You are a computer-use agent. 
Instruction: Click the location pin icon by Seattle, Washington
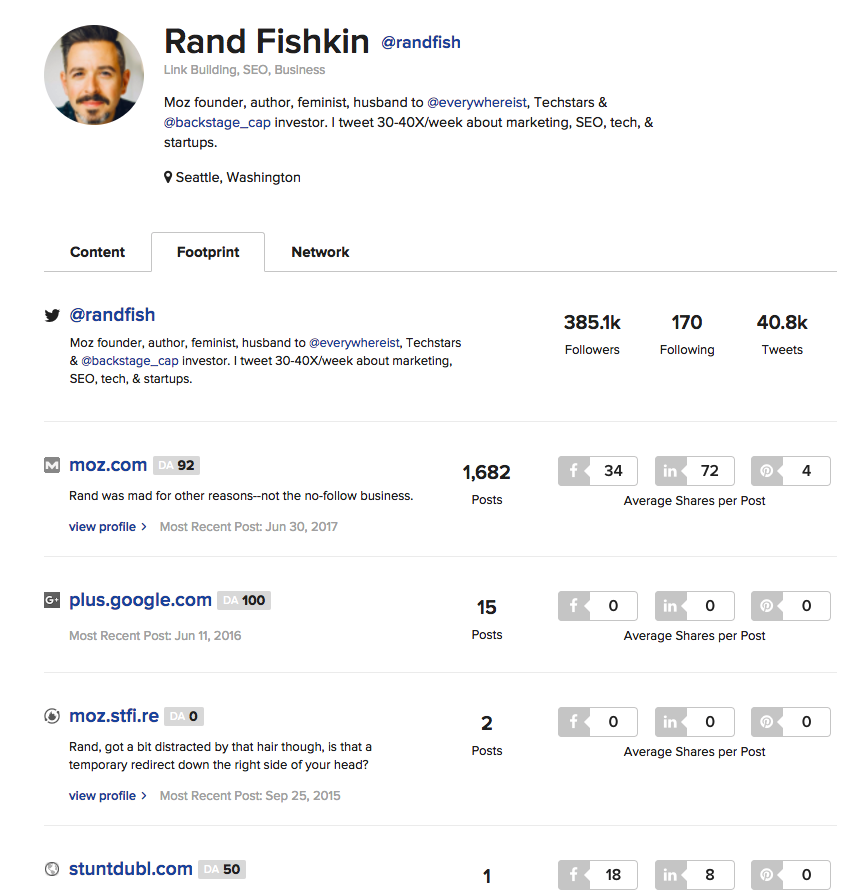click(168, 177)
